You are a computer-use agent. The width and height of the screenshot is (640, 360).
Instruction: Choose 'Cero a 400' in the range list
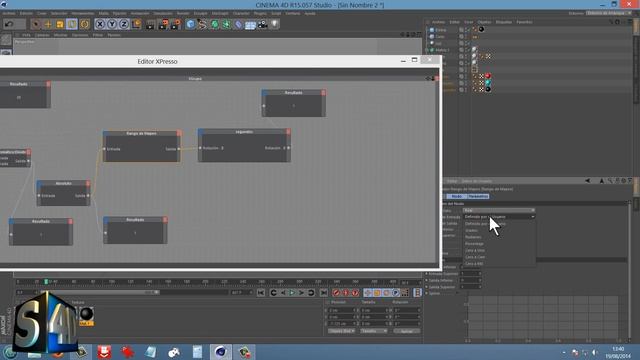point(474,264)
